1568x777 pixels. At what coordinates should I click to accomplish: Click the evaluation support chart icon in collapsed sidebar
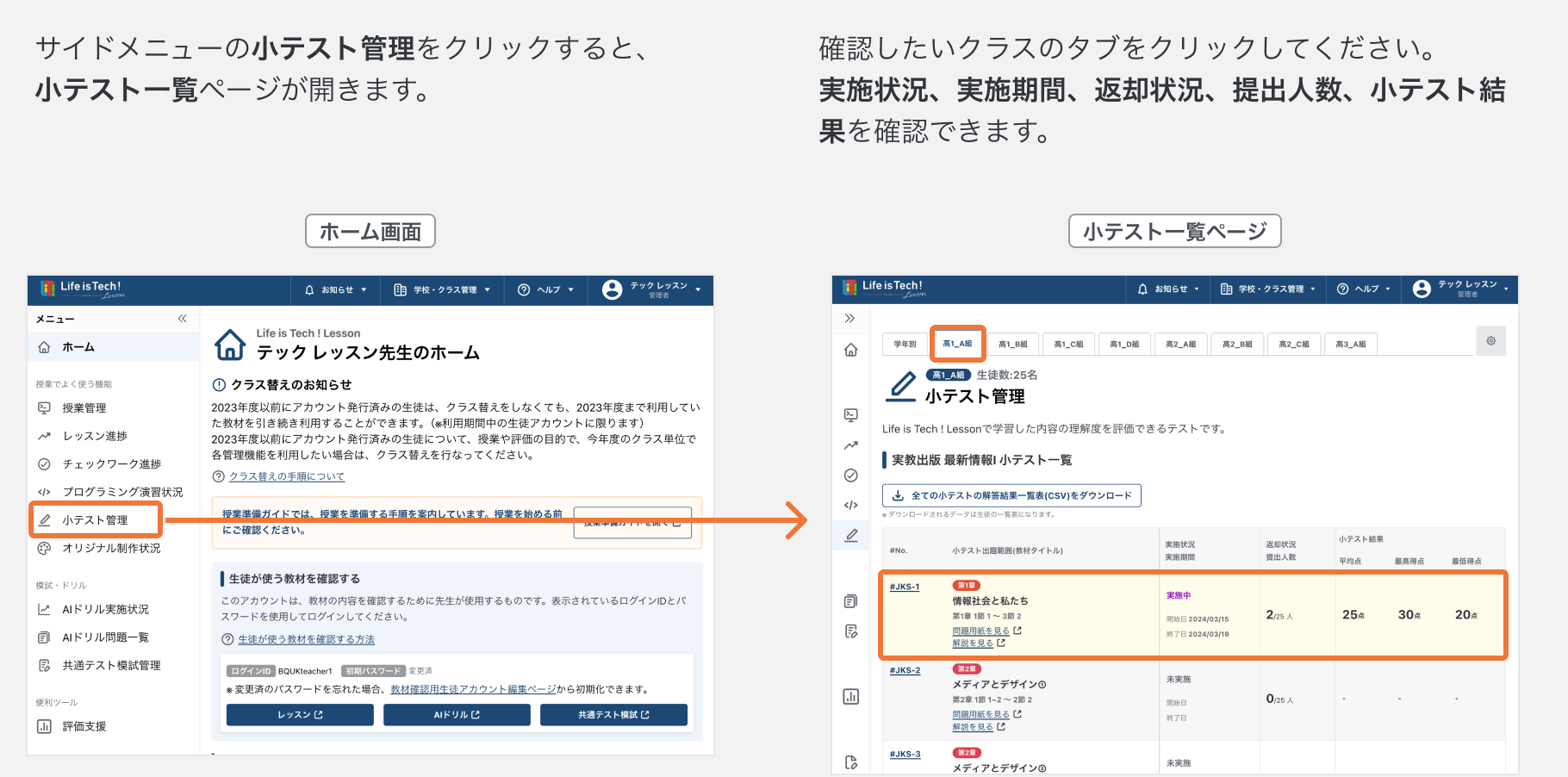(x=851, y=696)
